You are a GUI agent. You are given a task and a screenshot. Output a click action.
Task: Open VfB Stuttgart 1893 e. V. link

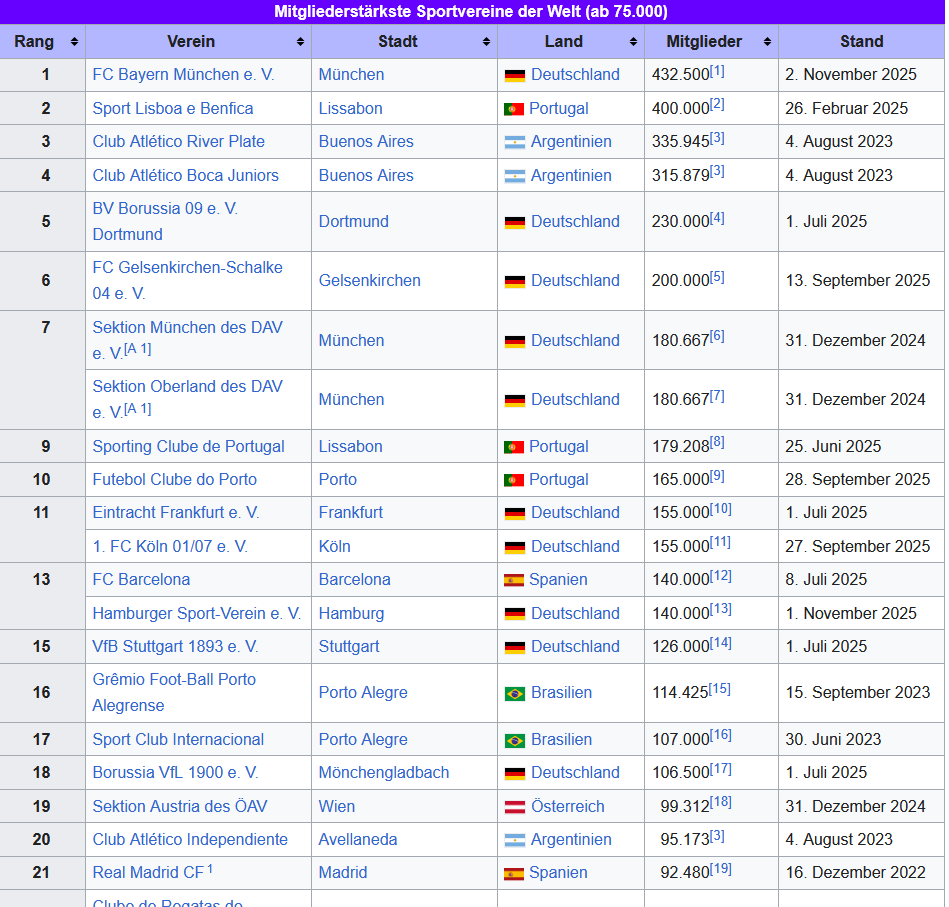pos(175,646)
